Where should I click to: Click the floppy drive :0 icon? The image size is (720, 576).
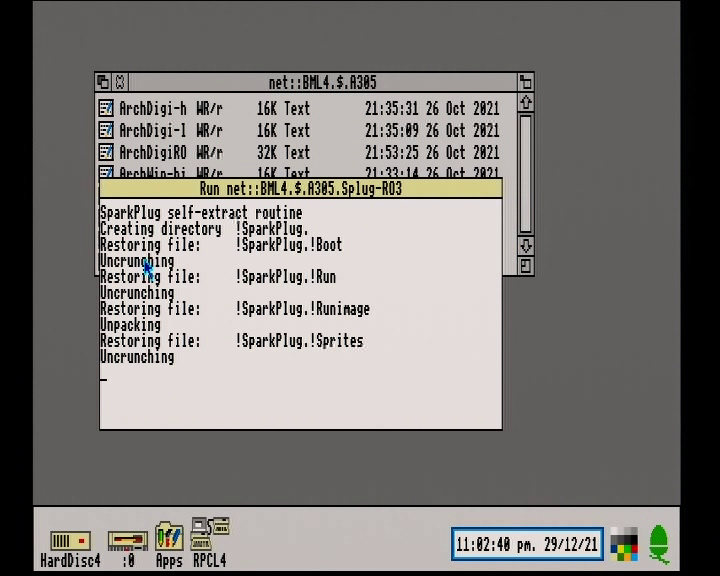coord(128,541)
